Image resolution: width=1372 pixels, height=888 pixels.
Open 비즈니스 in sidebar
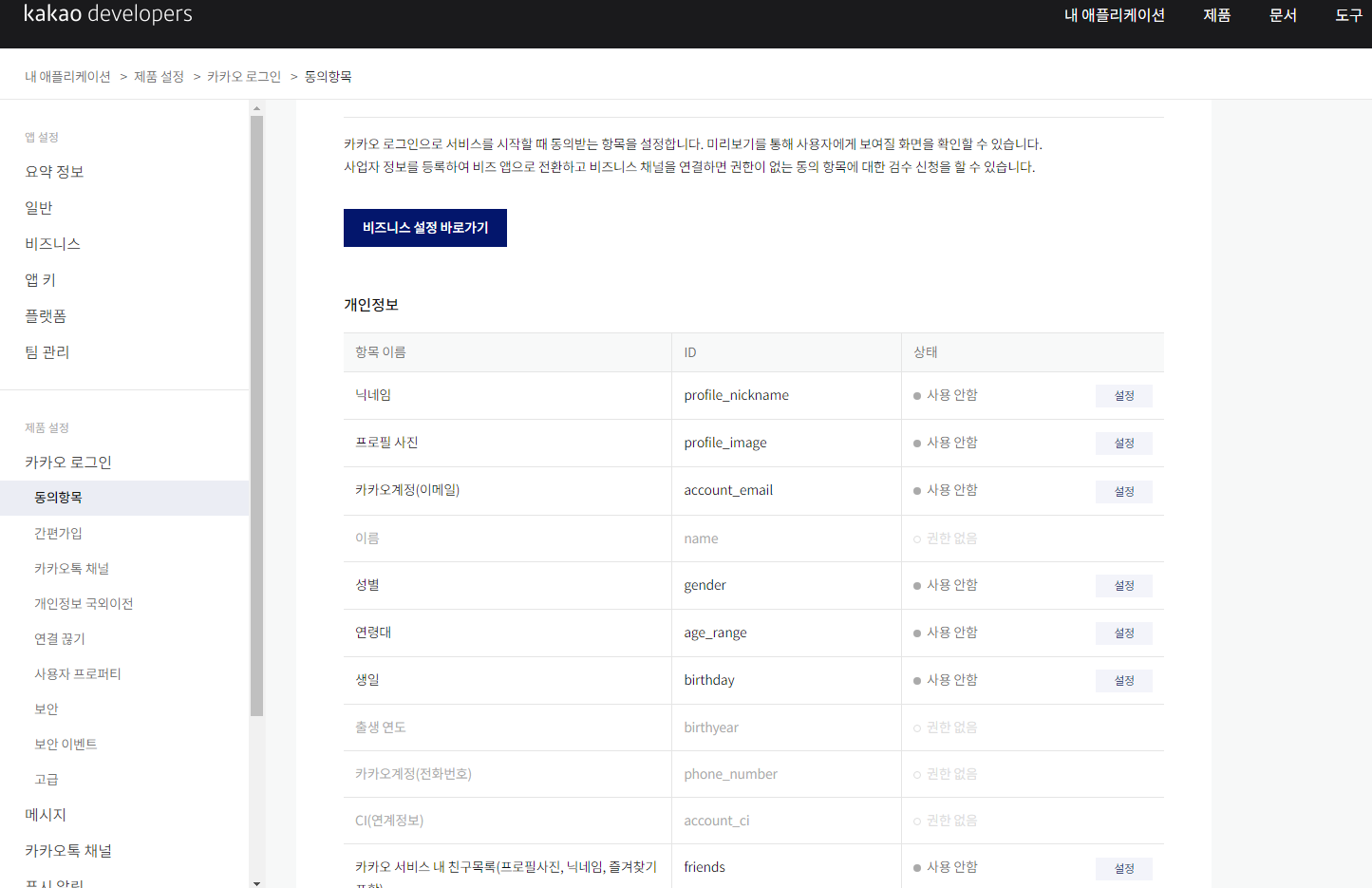[52, 244]
